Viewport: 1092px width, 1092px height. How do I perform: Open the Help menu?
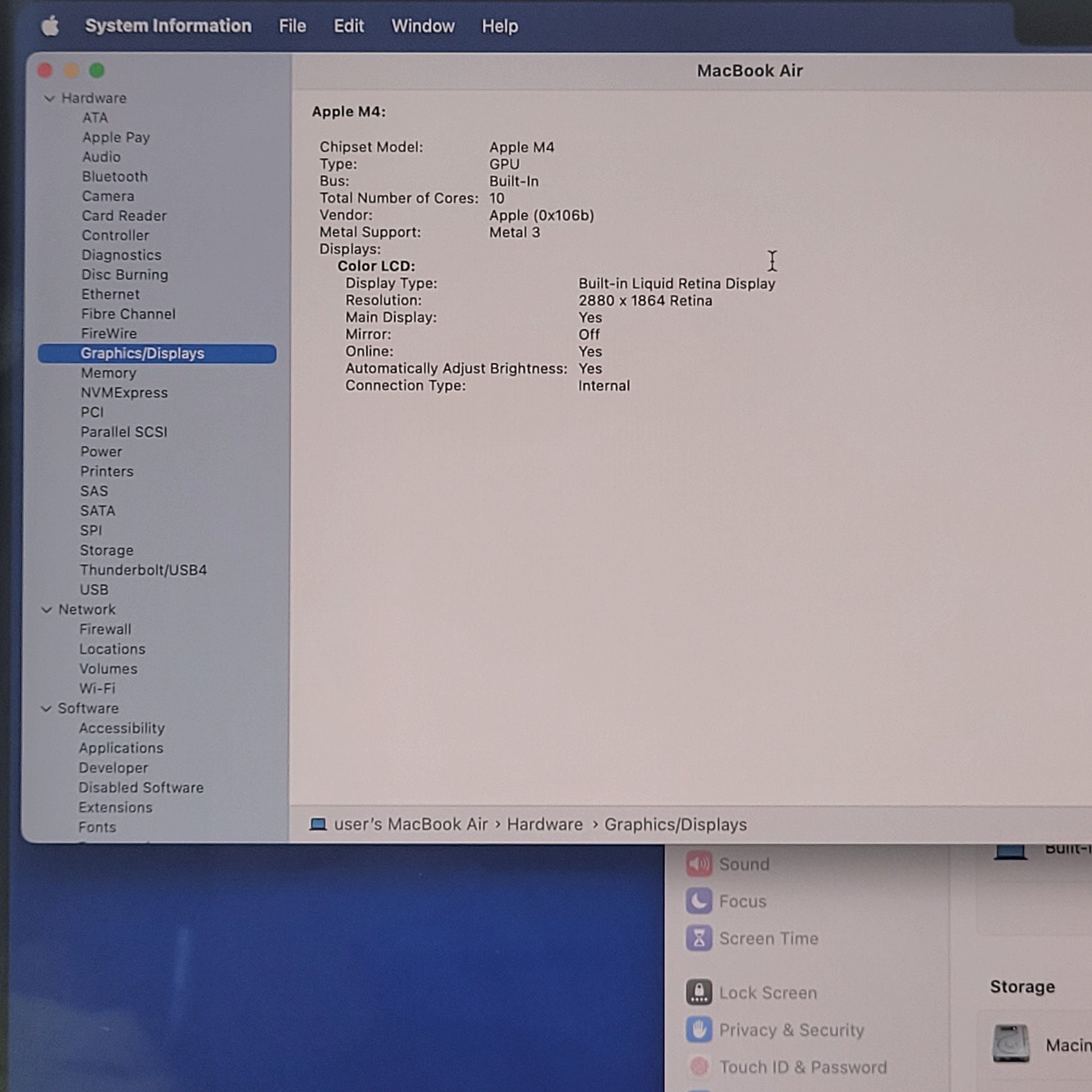[x=499, y=26]
